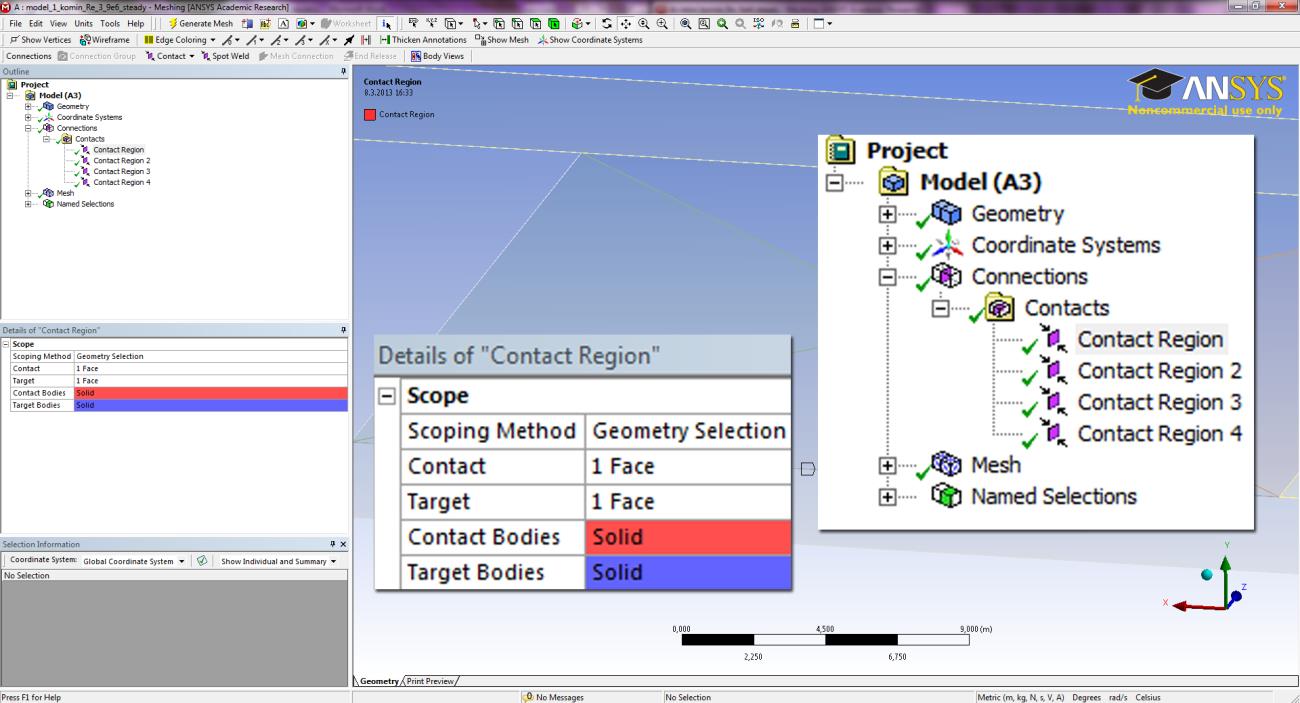
Task: Collapse the Connections node in Outline
Action: click(29, 128)
